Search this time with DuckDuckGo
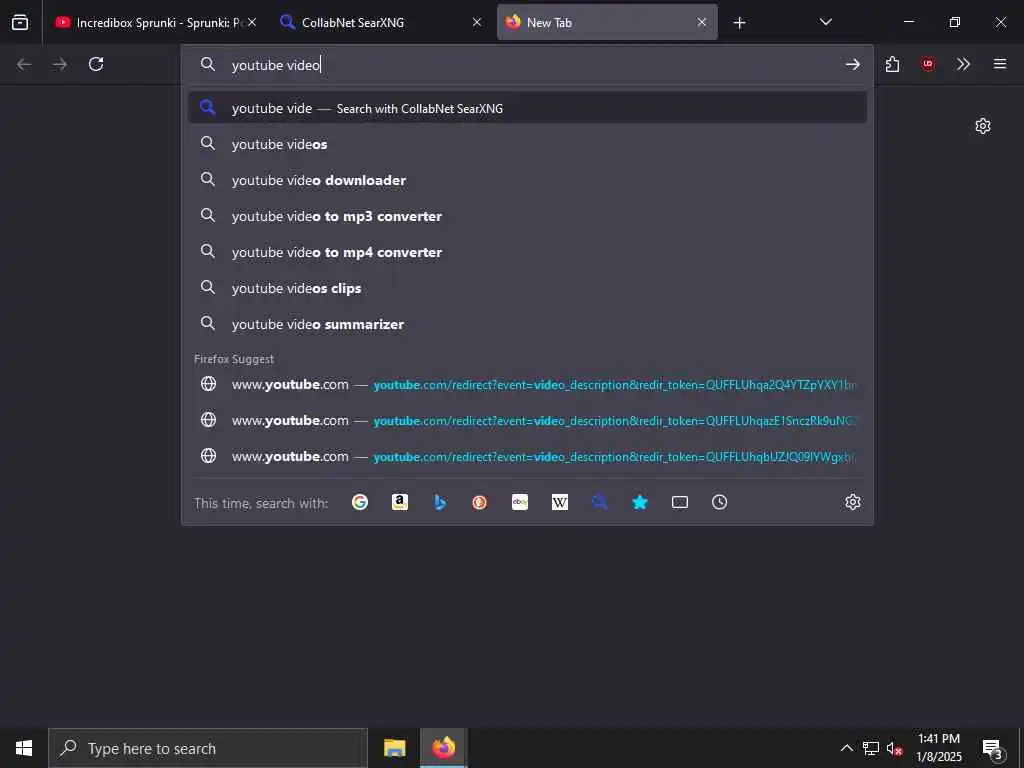Screen dimensions: 1024x768 [x=479, y=502]
